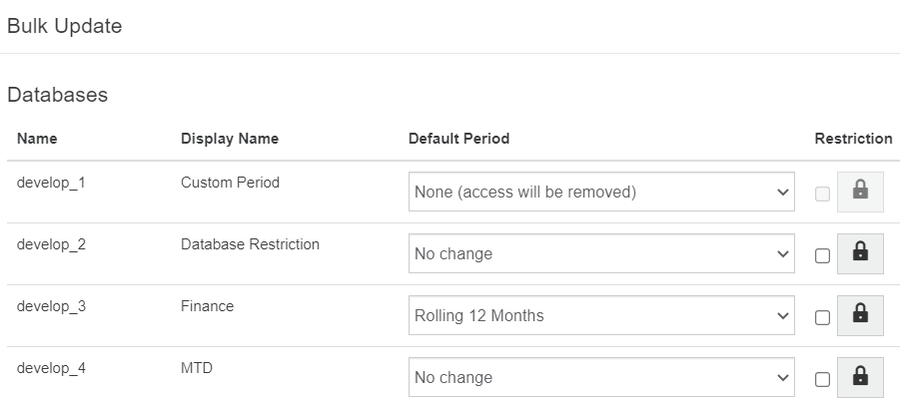900x402 pixels.
Task: Click the Restriction column header
Action: (853, 139)
